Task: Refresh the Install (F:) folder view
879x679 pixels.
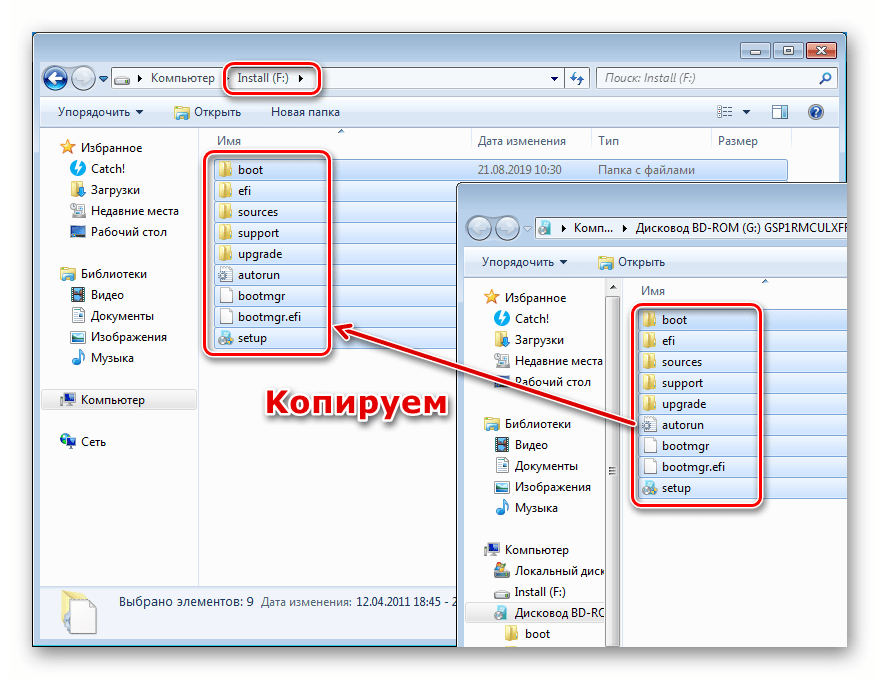Action: pyautogui.click(x=577, y=78)
